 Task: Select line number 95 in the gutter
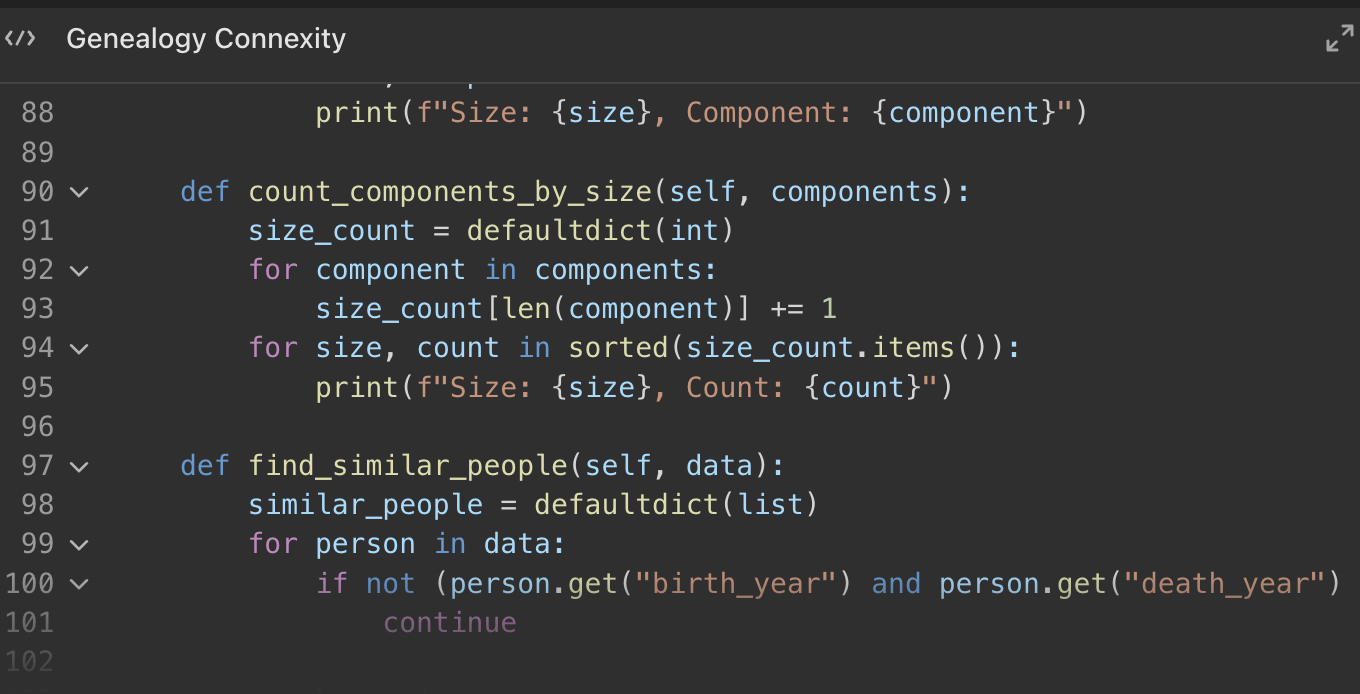point(37,388)
